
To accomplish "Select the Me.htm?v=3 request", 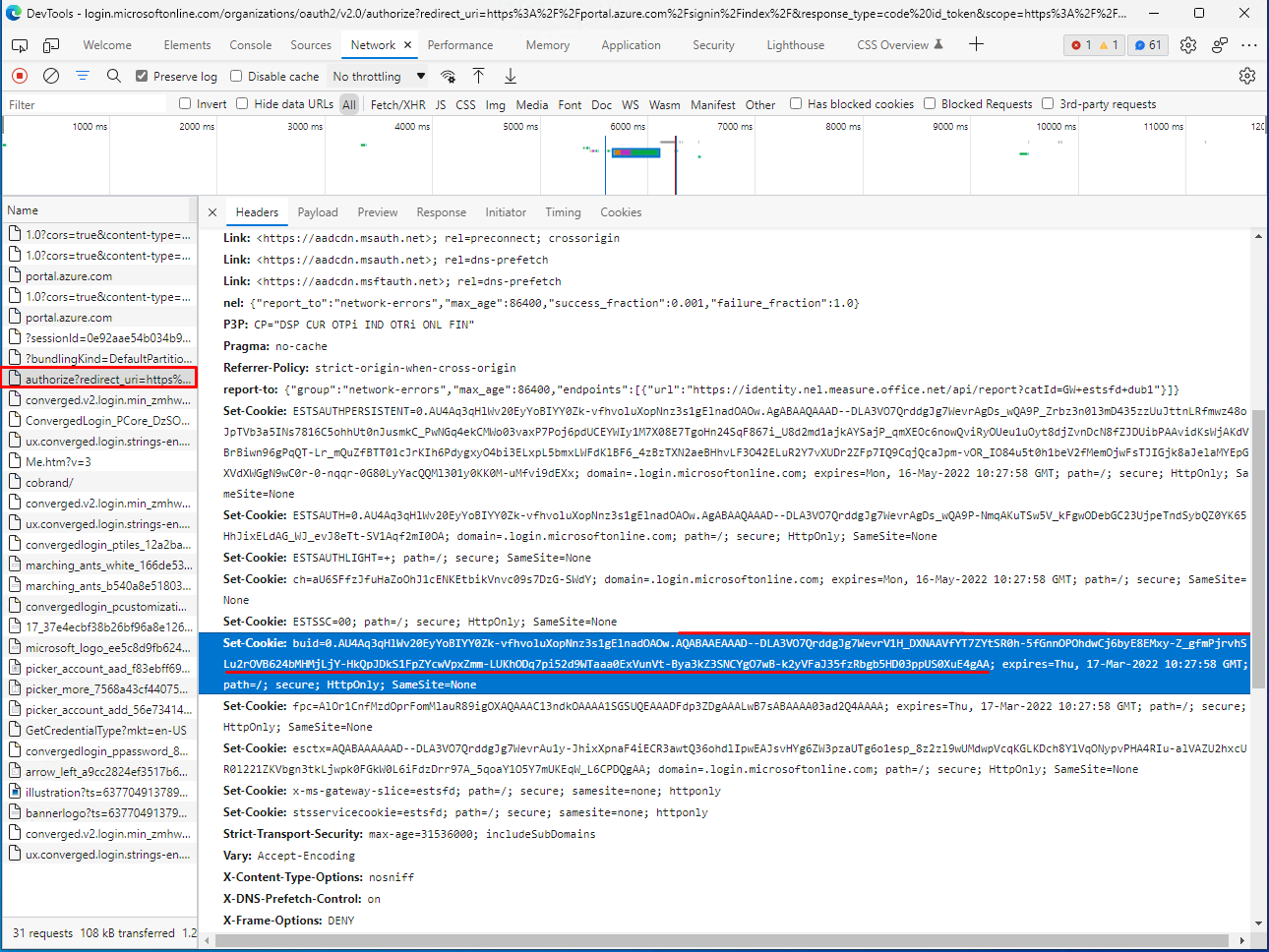I will click(x=58, y=462).
